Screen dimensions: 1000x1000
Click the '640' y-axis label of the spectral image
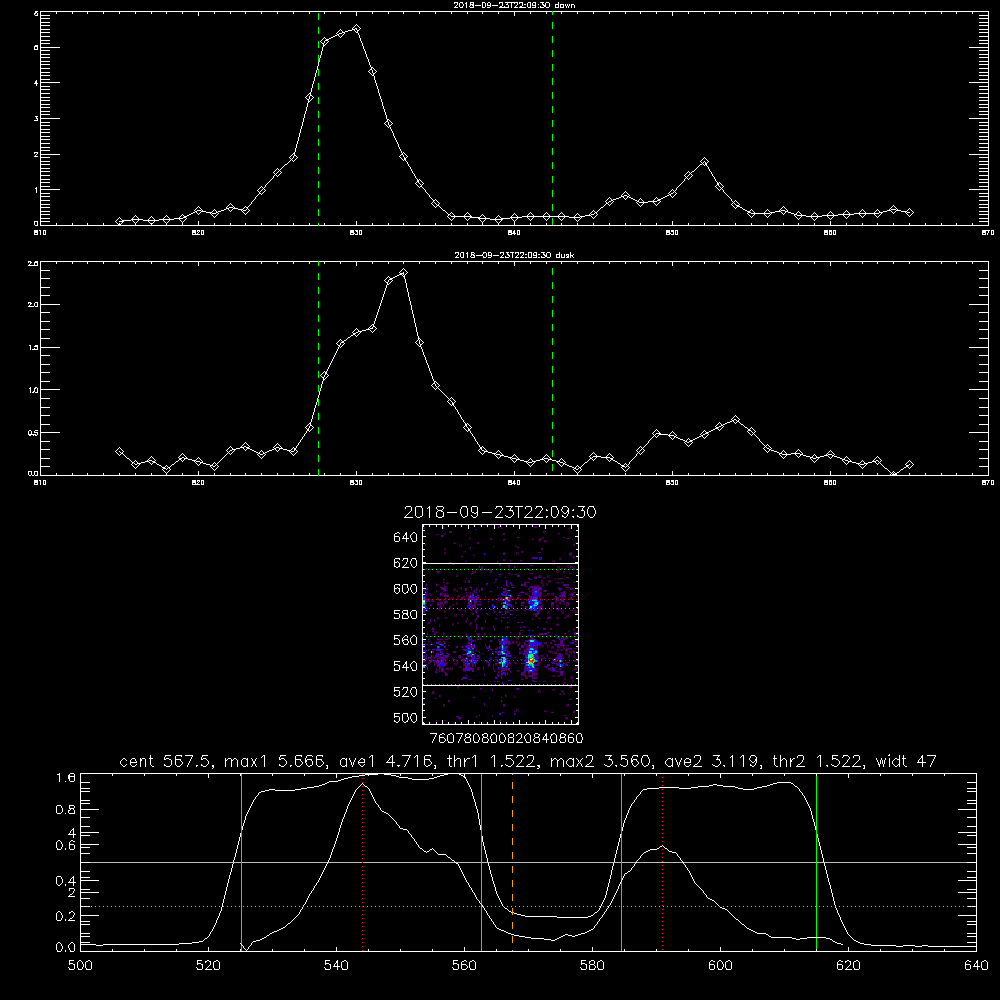coord(406,538)
